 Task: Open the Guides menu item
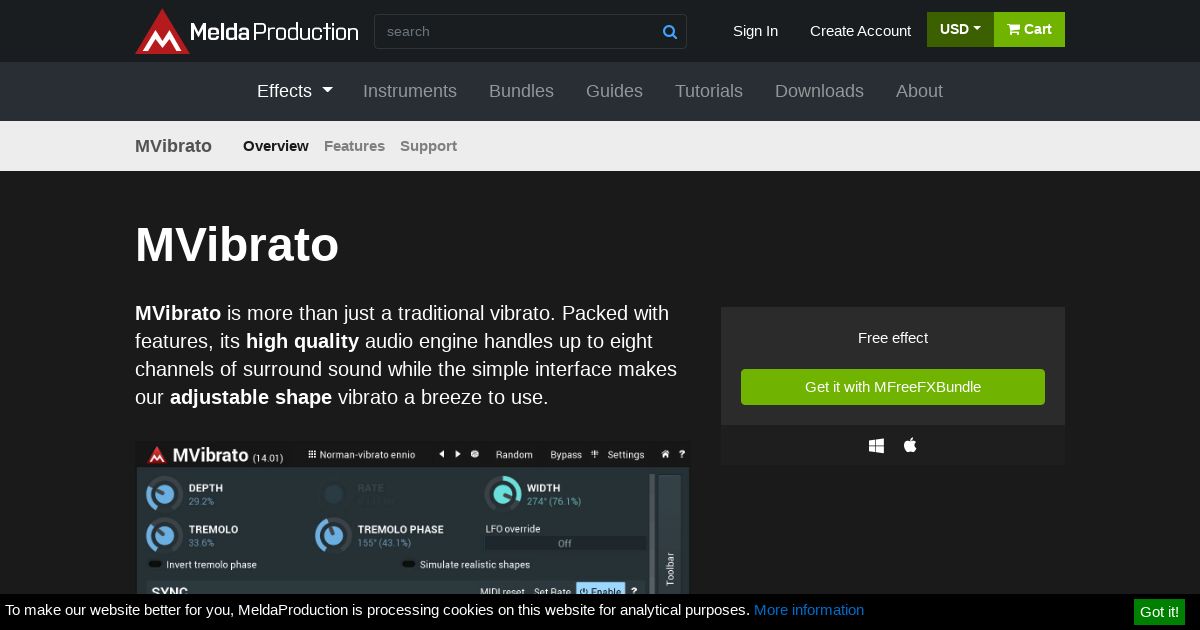[x=614, y=91]
